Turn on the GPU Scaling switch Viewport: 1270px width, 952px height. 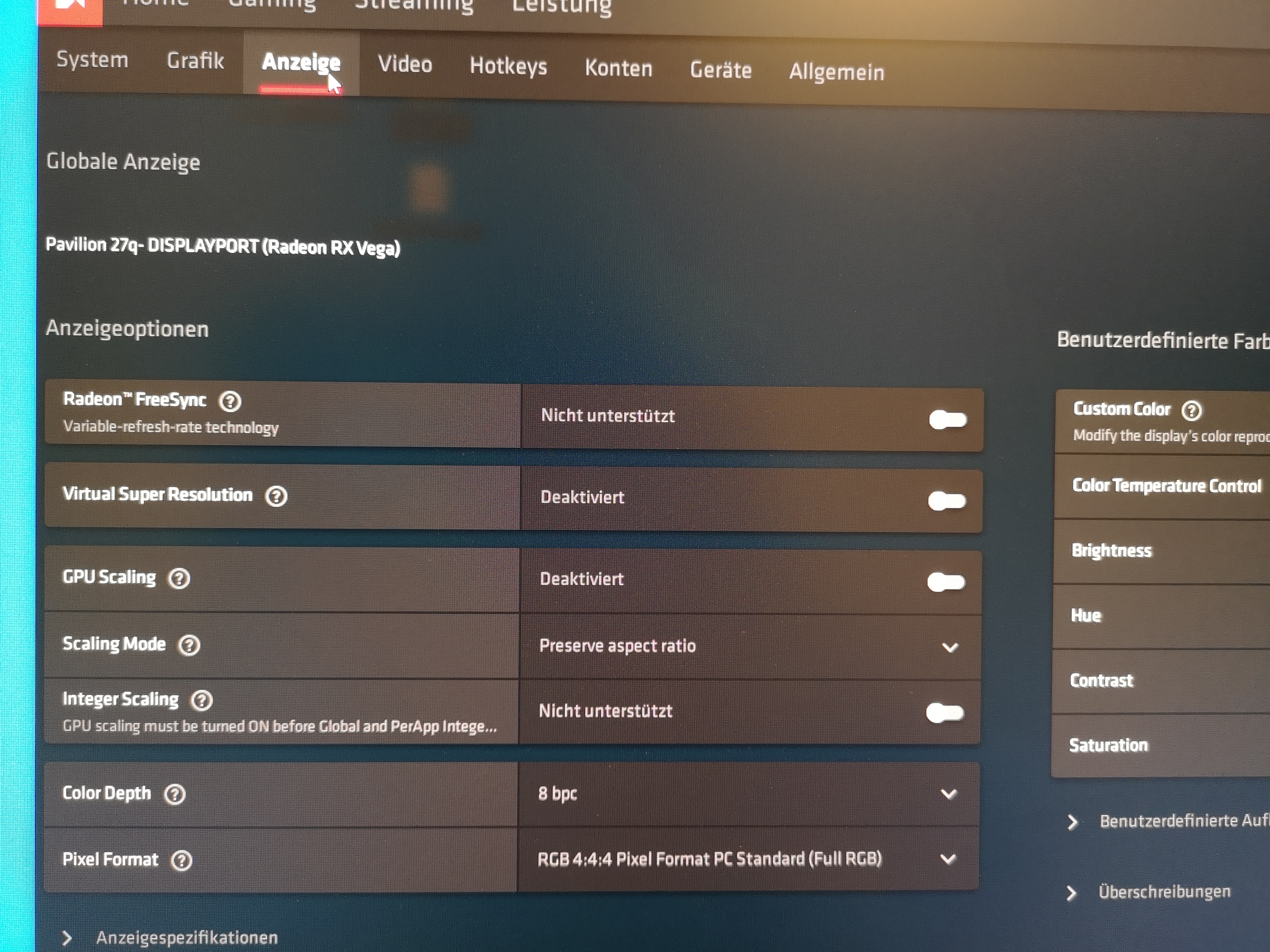(x=946, y=582)
